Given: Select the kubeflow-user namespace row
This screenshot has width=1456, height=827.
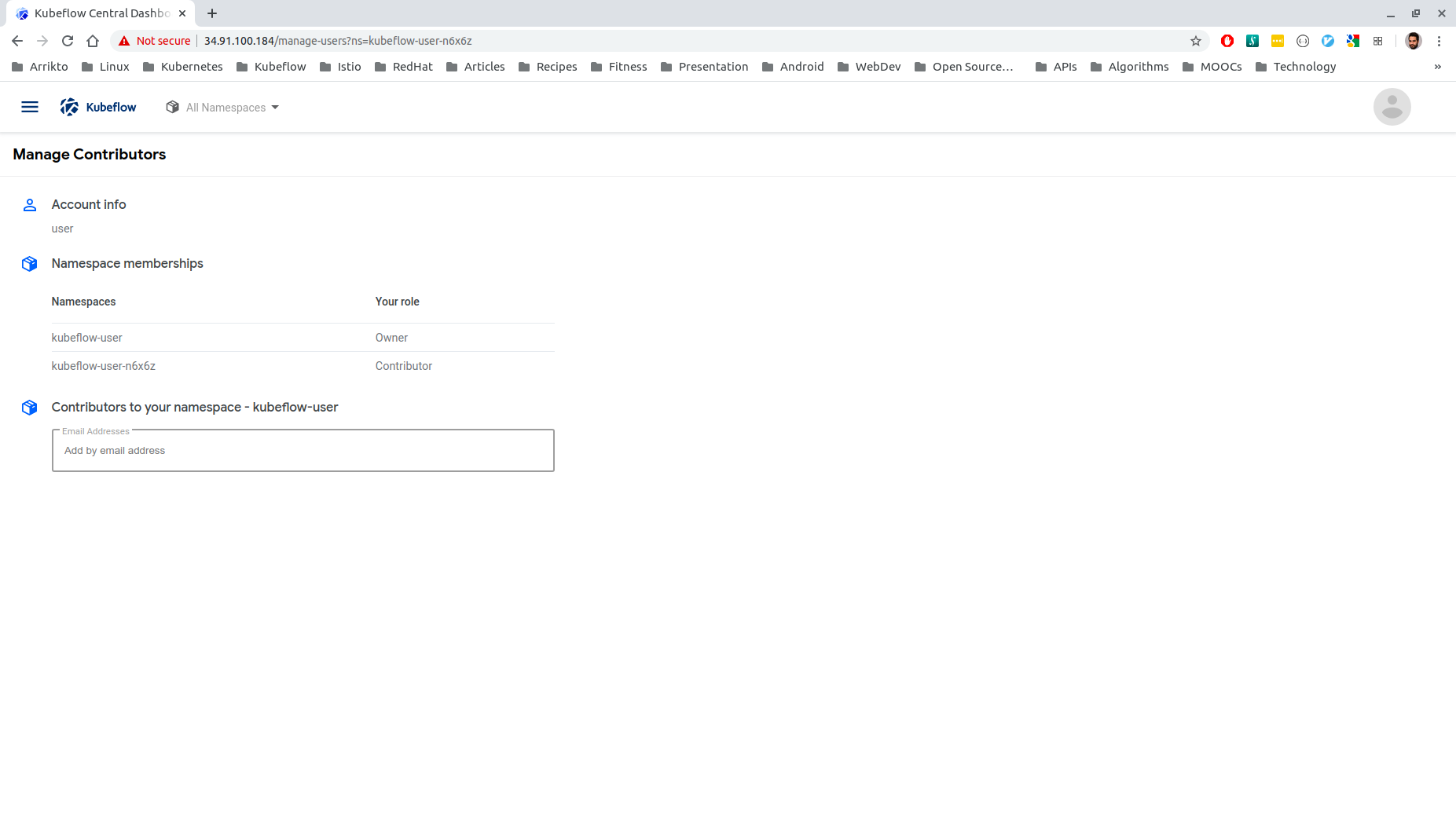Looking at the screenshot, I should pyautogui.click(x=303, y=338).
